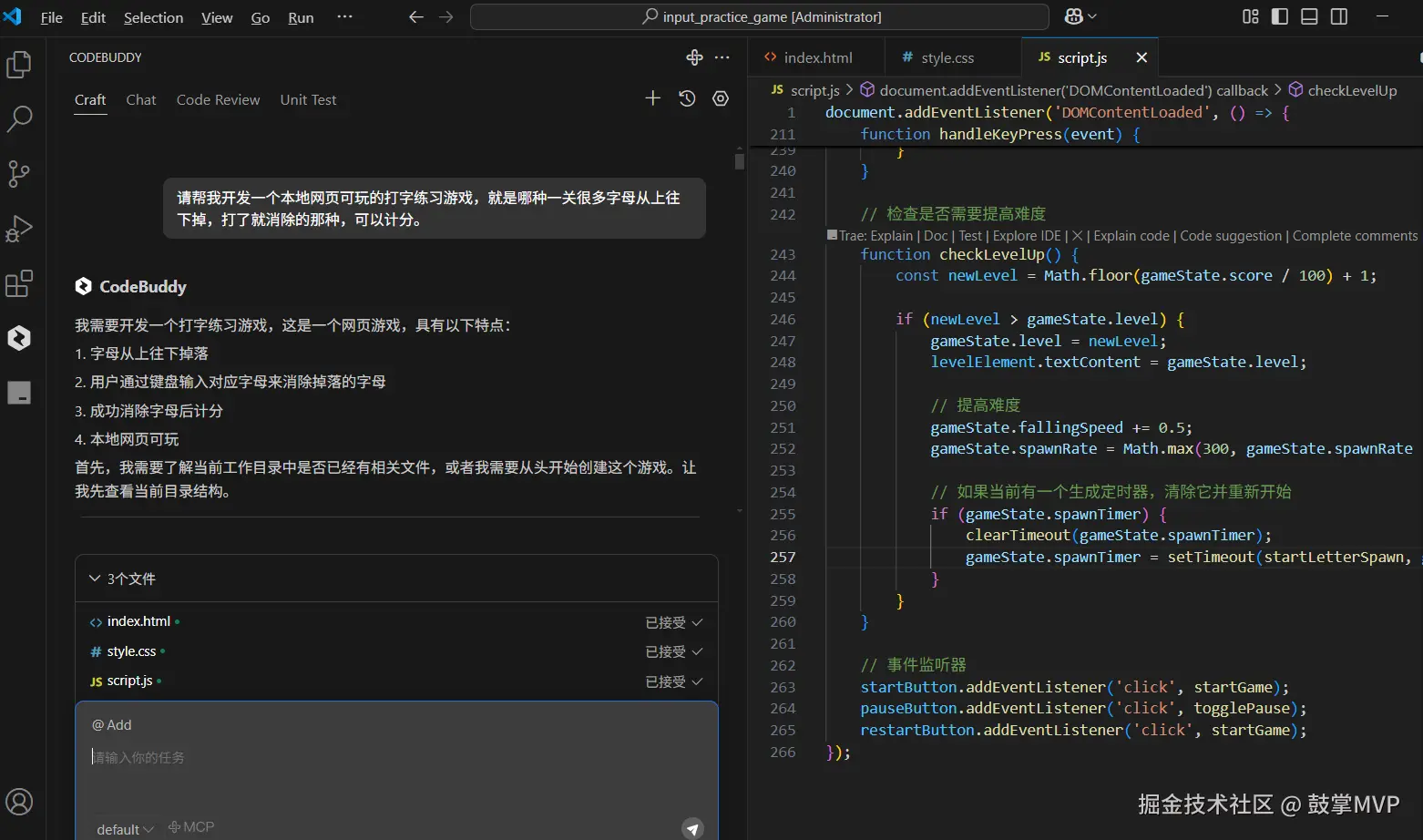Collapse the 3个文件 file list
Image resolution: width=1423 pixels, height=840 pixels.
pyautogui.click(x=95, y=579)
